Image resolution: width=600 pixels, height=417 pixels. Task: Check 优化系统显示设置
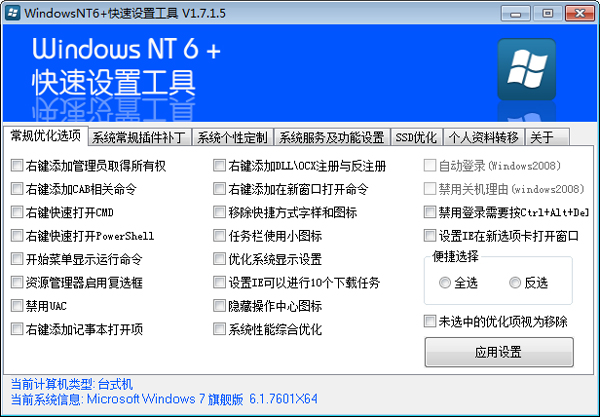pos(219,259)
